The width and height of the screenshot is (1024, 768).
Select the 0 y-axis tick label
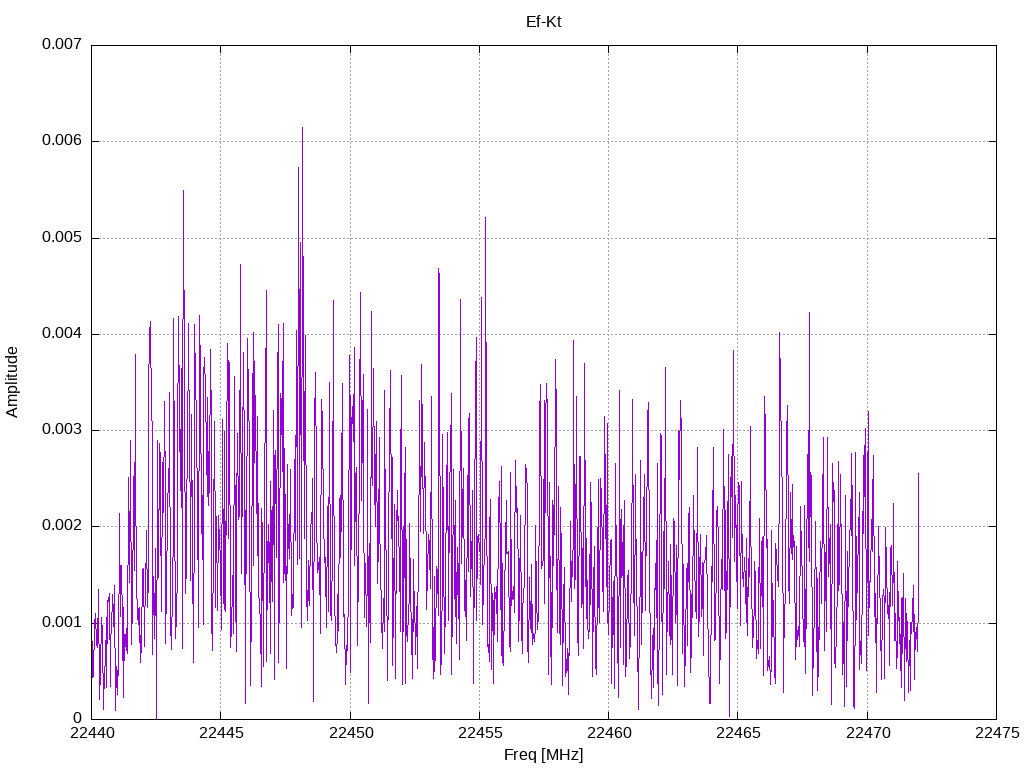point(78,718)
